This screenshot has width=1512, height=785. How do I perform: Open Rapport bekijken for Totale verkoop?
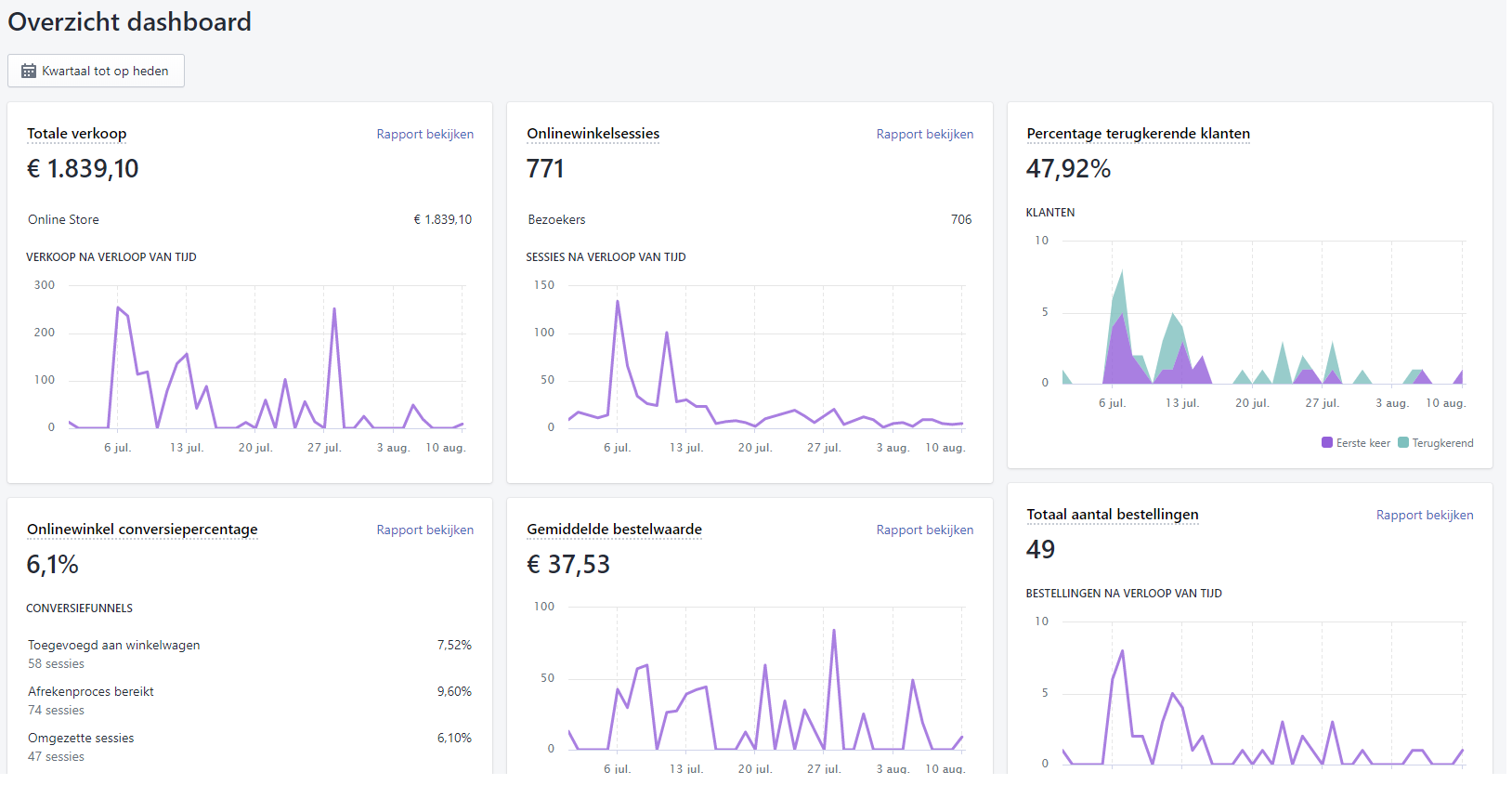(x=424, y=134)
